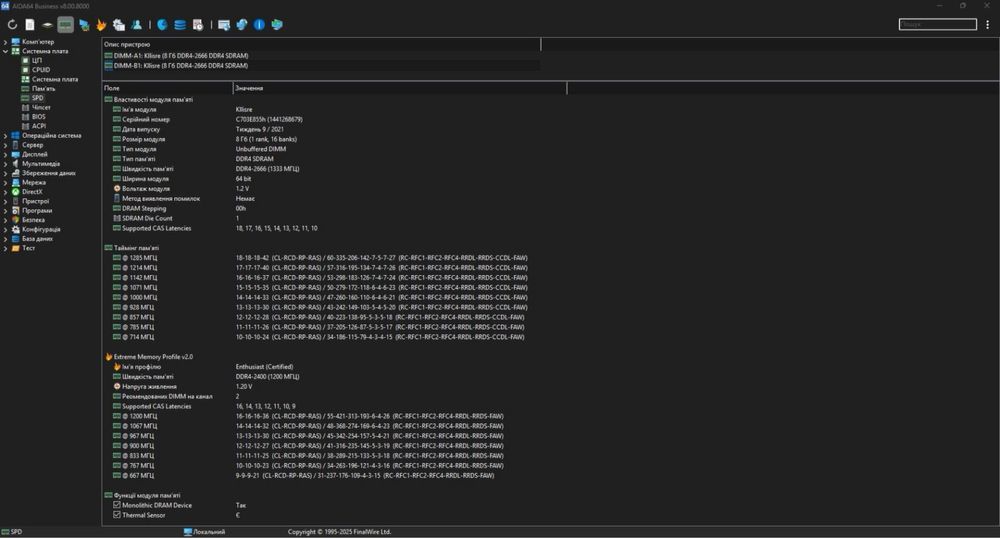Expand the Тест tree node
This screenshot has height=538, width=1000.
click(x=6, y=249)
